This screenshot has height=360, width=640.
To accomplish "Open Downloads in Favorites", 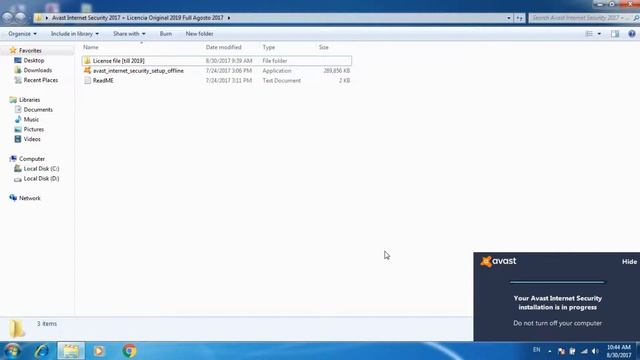I will (38, 70).
